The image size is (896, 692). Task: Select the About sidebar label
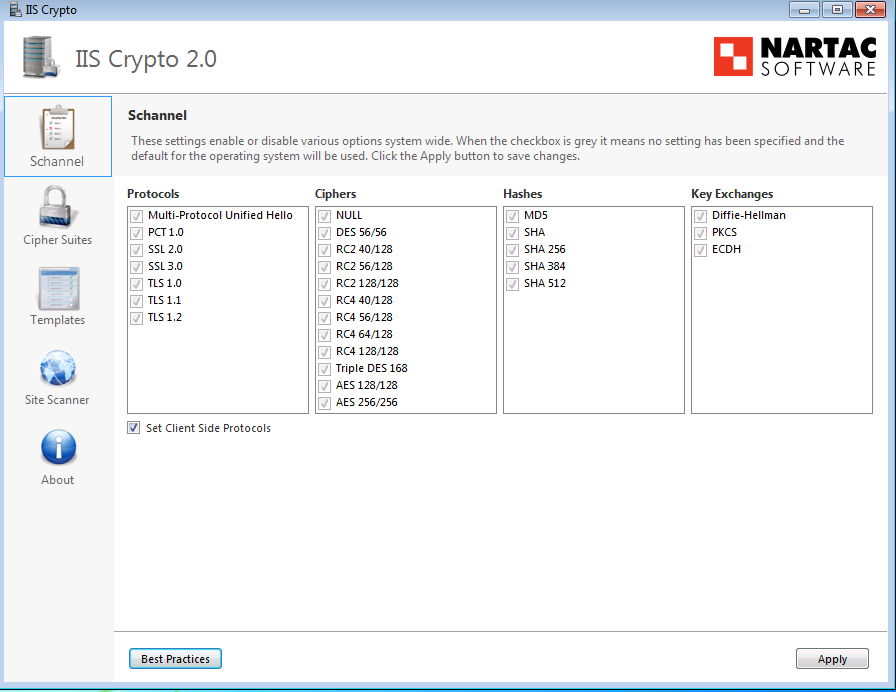coord(58,480)
